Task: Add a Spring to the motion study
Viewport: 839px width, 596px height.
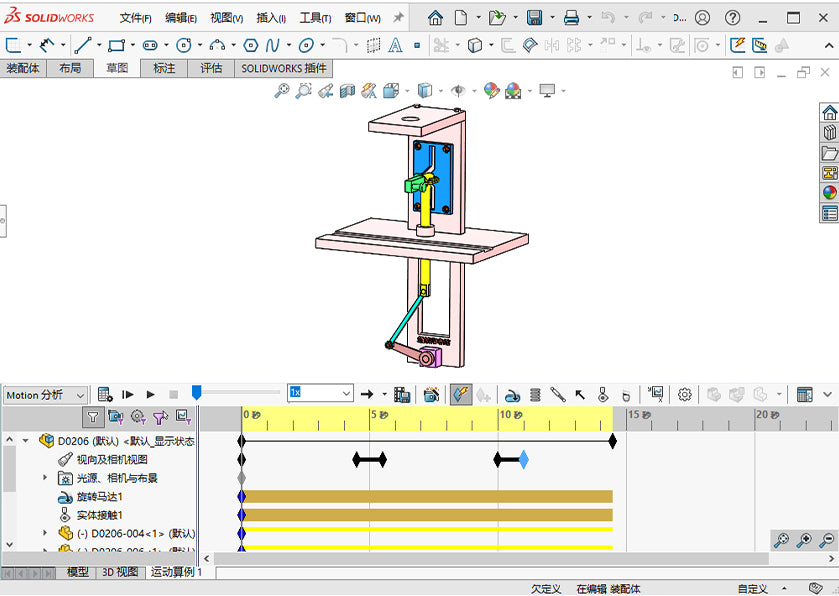Action: click(x=535, y=395)
